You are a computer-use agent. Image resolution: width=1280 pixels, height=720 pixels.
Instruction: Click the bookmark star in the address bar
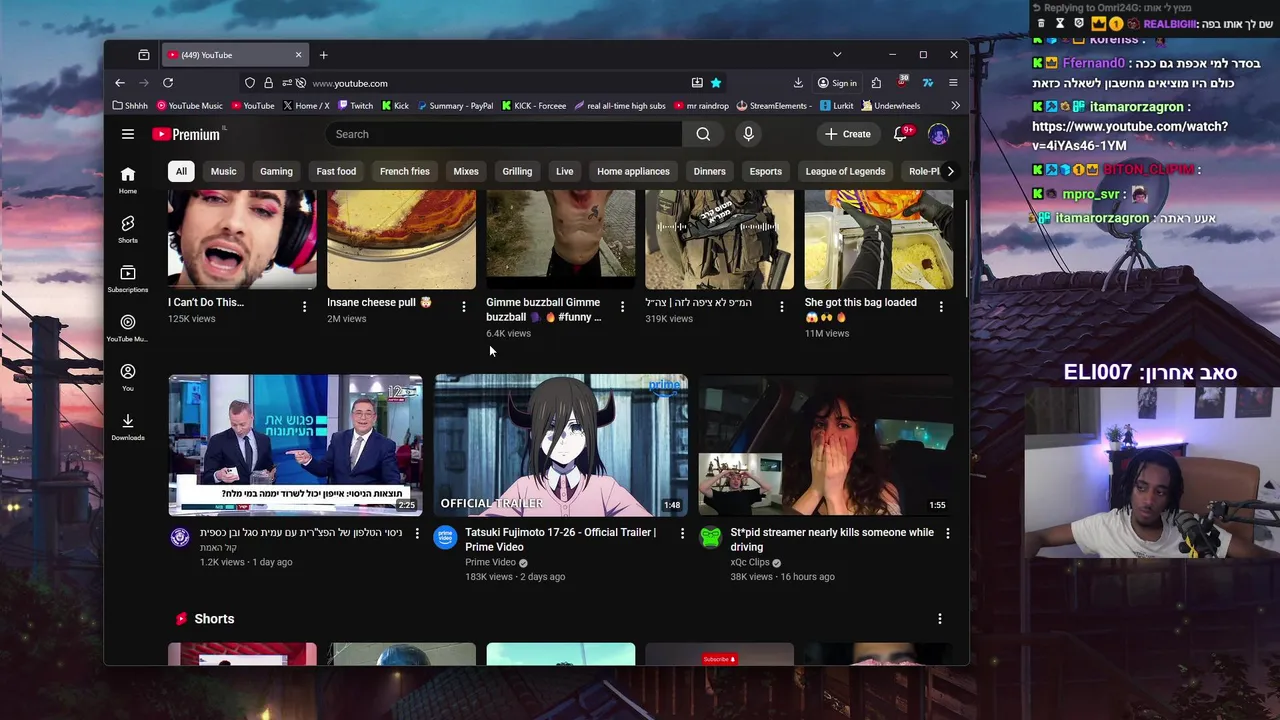[x=716, y=83]
